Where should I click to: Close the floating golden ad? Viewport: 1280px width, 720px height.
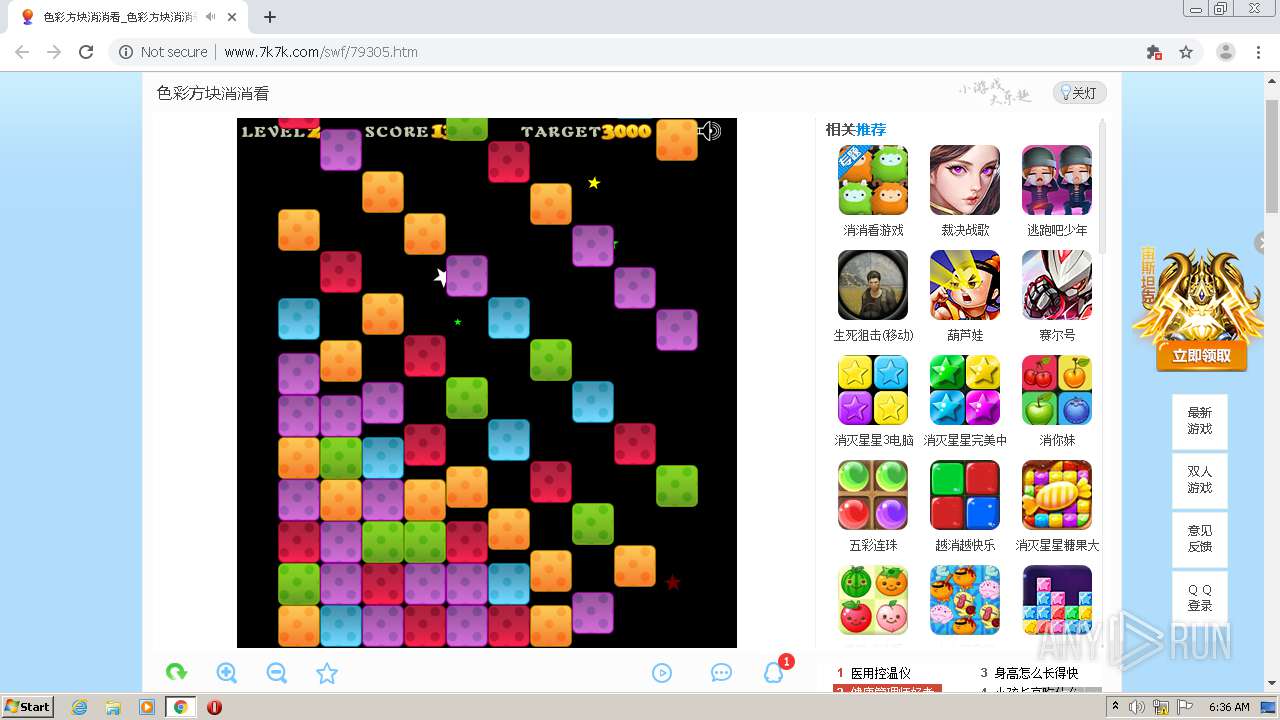pos(1262,243)
